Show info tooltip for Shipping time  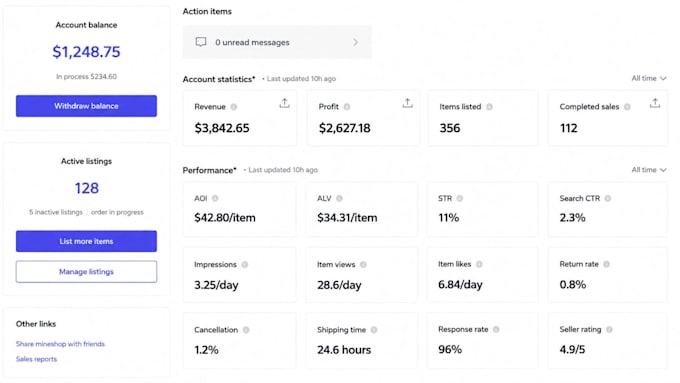click(x=374, y=330)
